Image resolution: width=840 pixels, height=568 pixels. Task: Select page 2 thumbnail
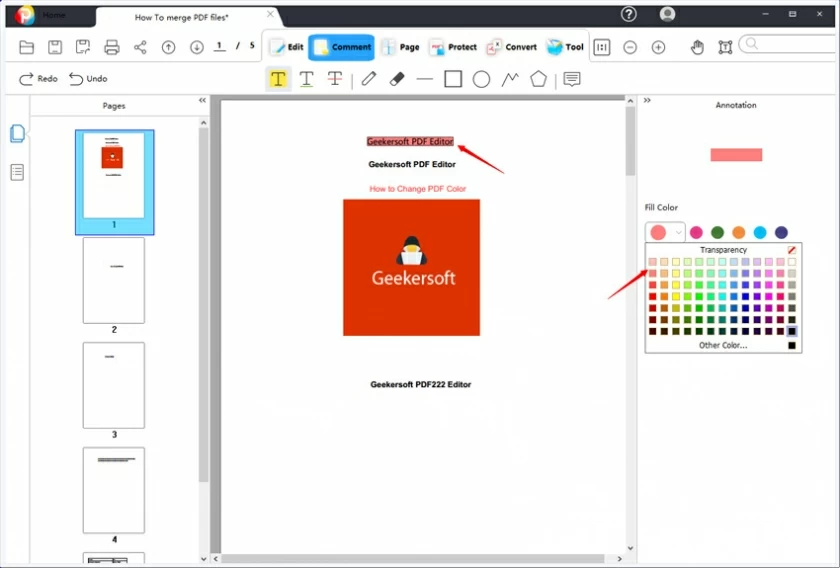(114, 281)
